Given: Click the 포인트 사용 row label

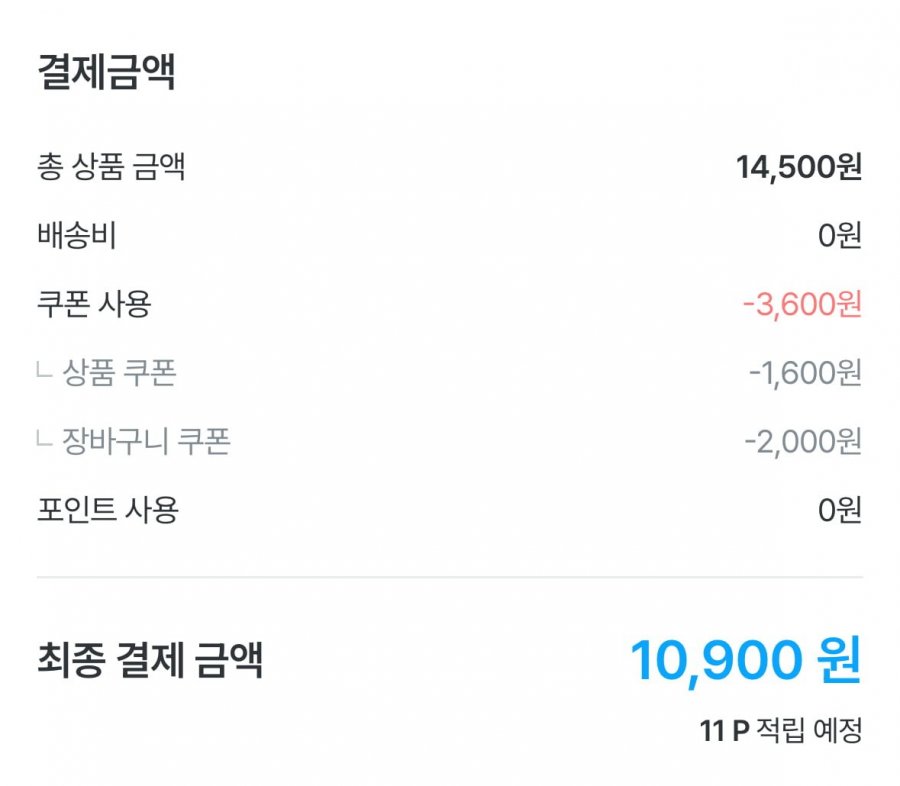Looking at the screenshot, I should click(x=107, y=510).
